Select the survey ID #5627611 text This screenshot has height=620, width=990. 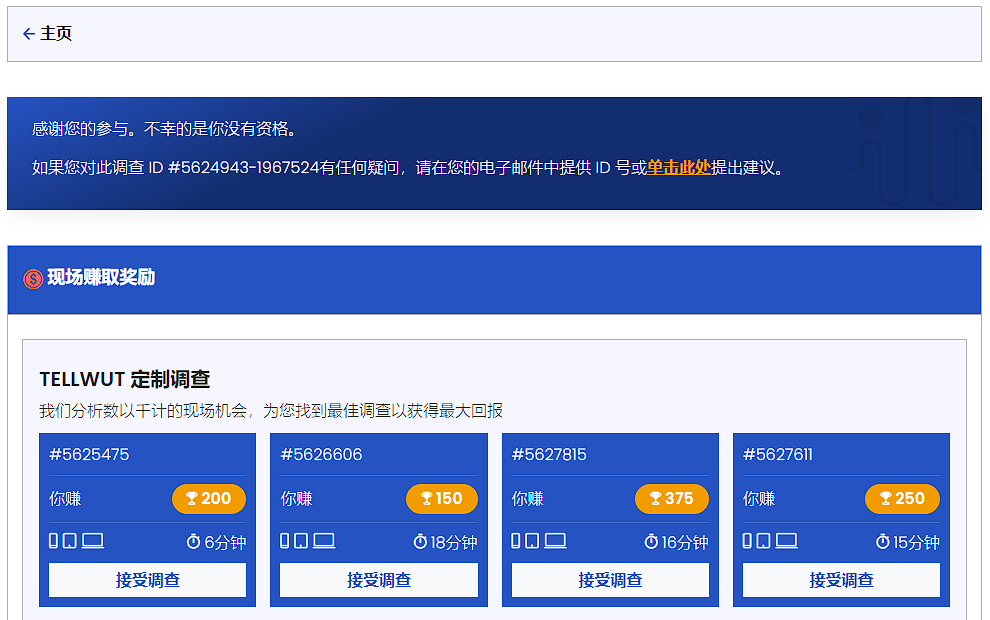(778, 455)
